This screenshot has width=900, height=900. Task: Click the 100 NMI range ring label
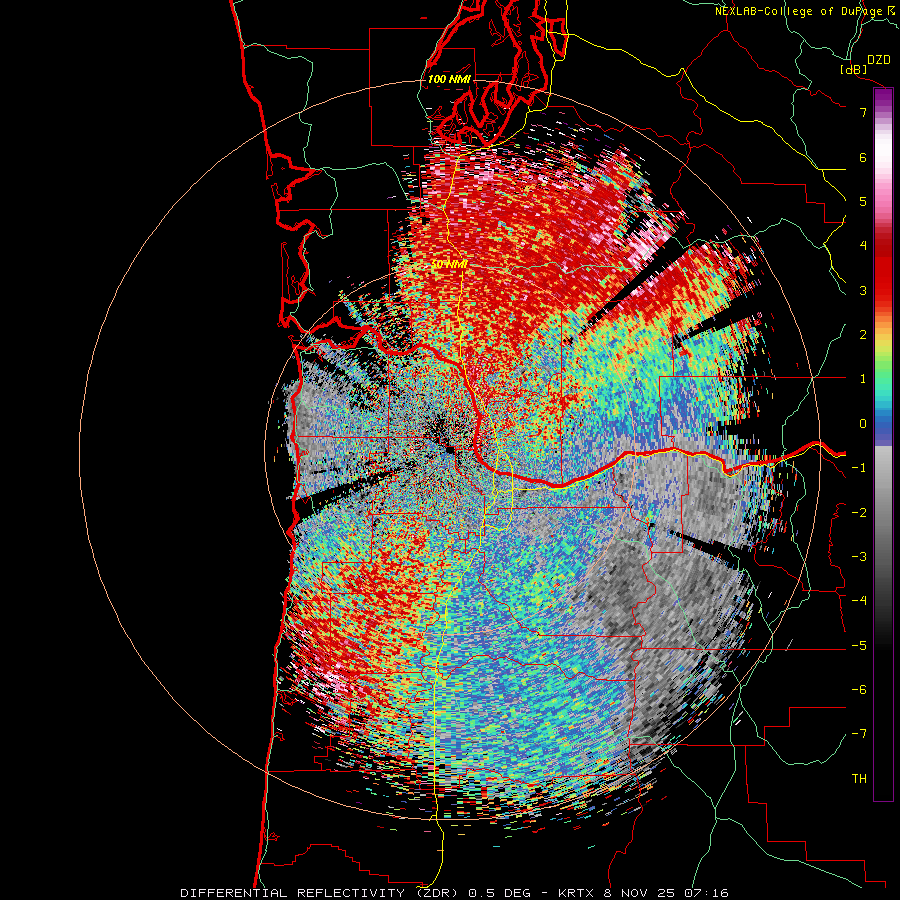point(449,79)
